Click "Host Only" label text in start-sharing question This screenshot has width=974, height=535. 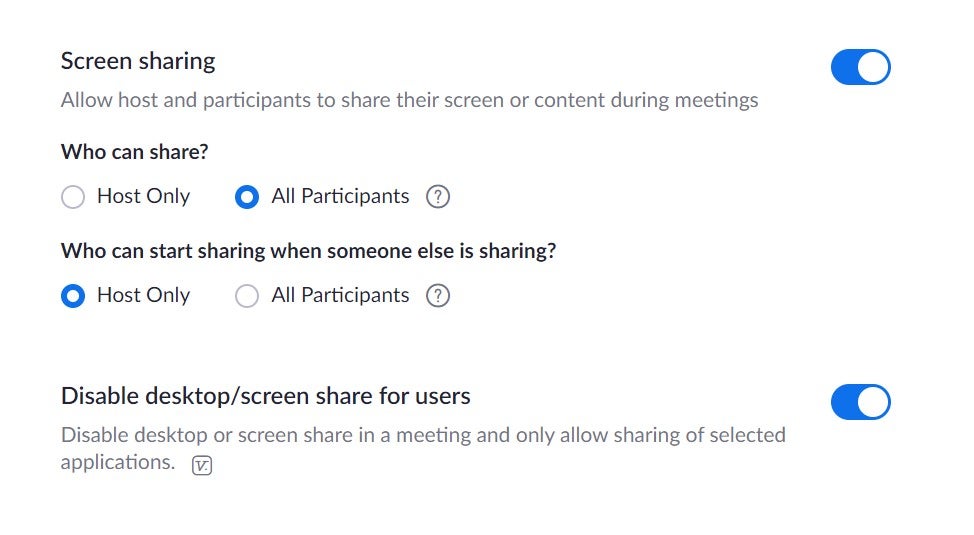tap(143, 296)
